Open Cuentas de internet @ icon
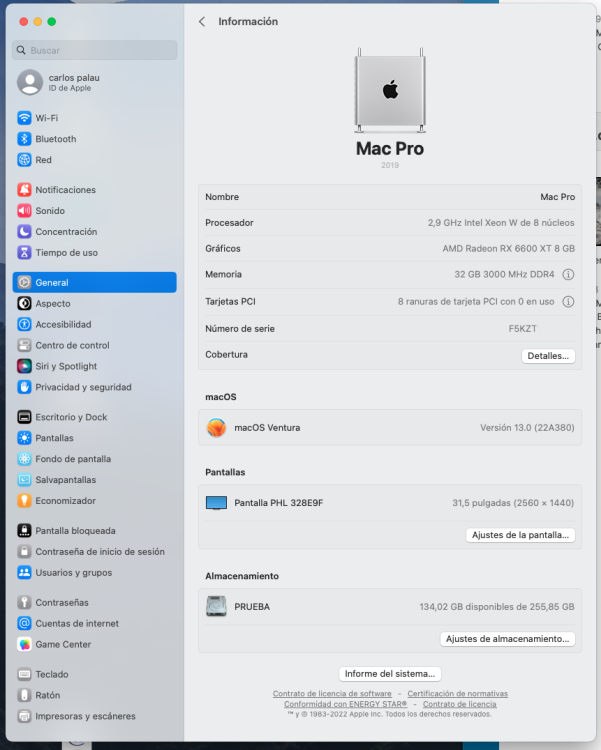This screenshot has height=750, width=601. 24,623
